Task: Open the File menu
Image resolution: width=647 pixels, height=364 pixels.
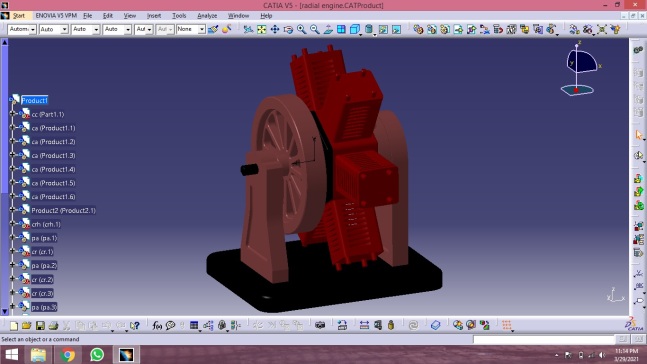Action: tap(87, 16)
